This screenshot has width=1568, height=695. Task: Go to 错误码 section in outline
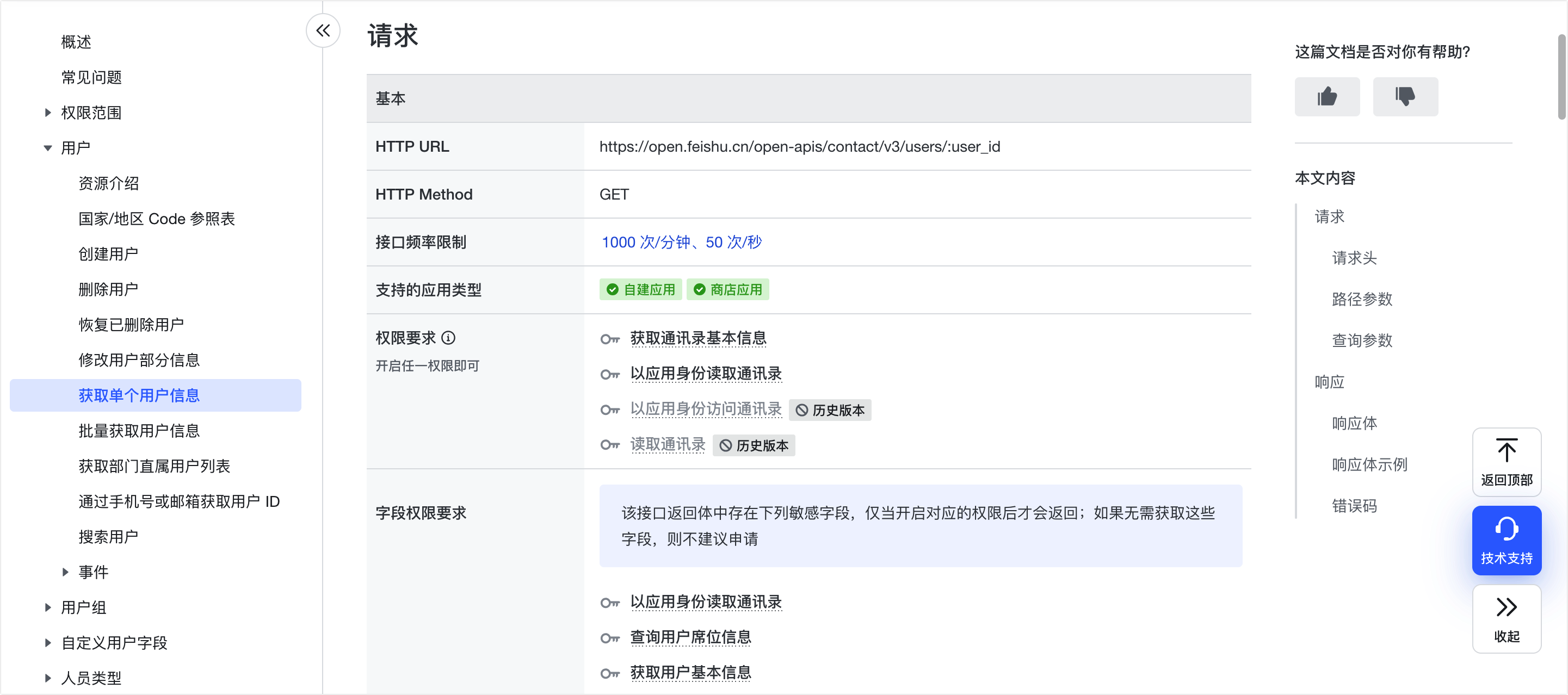click(x=1354, y=506)
